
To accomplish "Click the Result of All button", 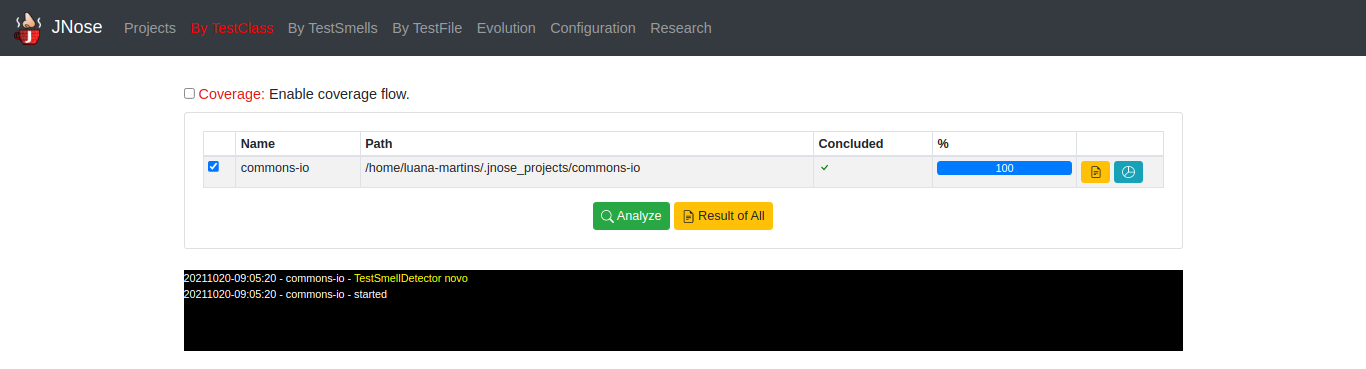I will [723, 216].
